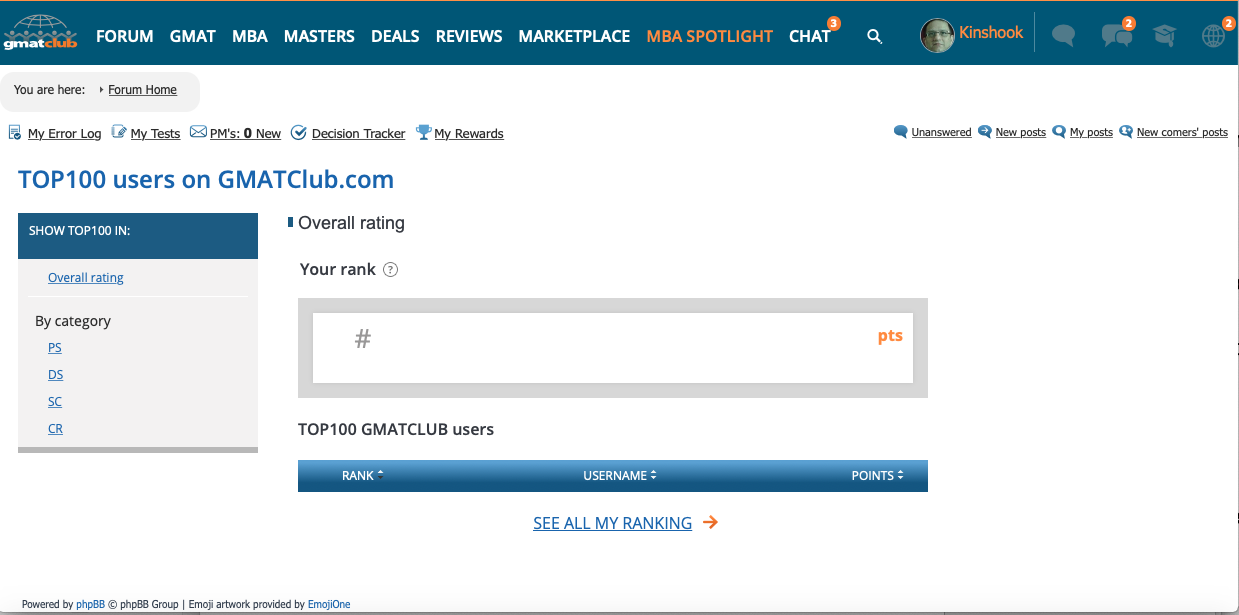Click the Kinshook username
This screenshot has height=615, width=1239.
(x=991, y=32)
